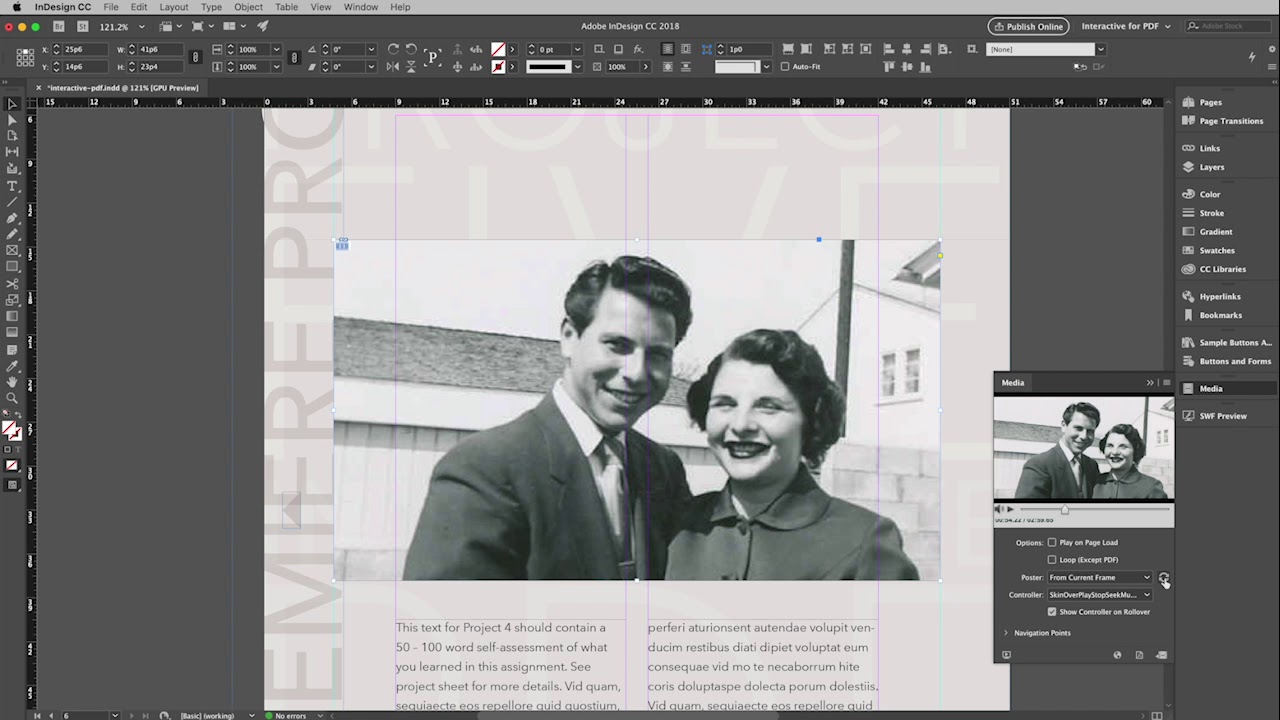Click the reference point locator grid
Screen dimensions: 1280x720
click(x=25, y=58)
